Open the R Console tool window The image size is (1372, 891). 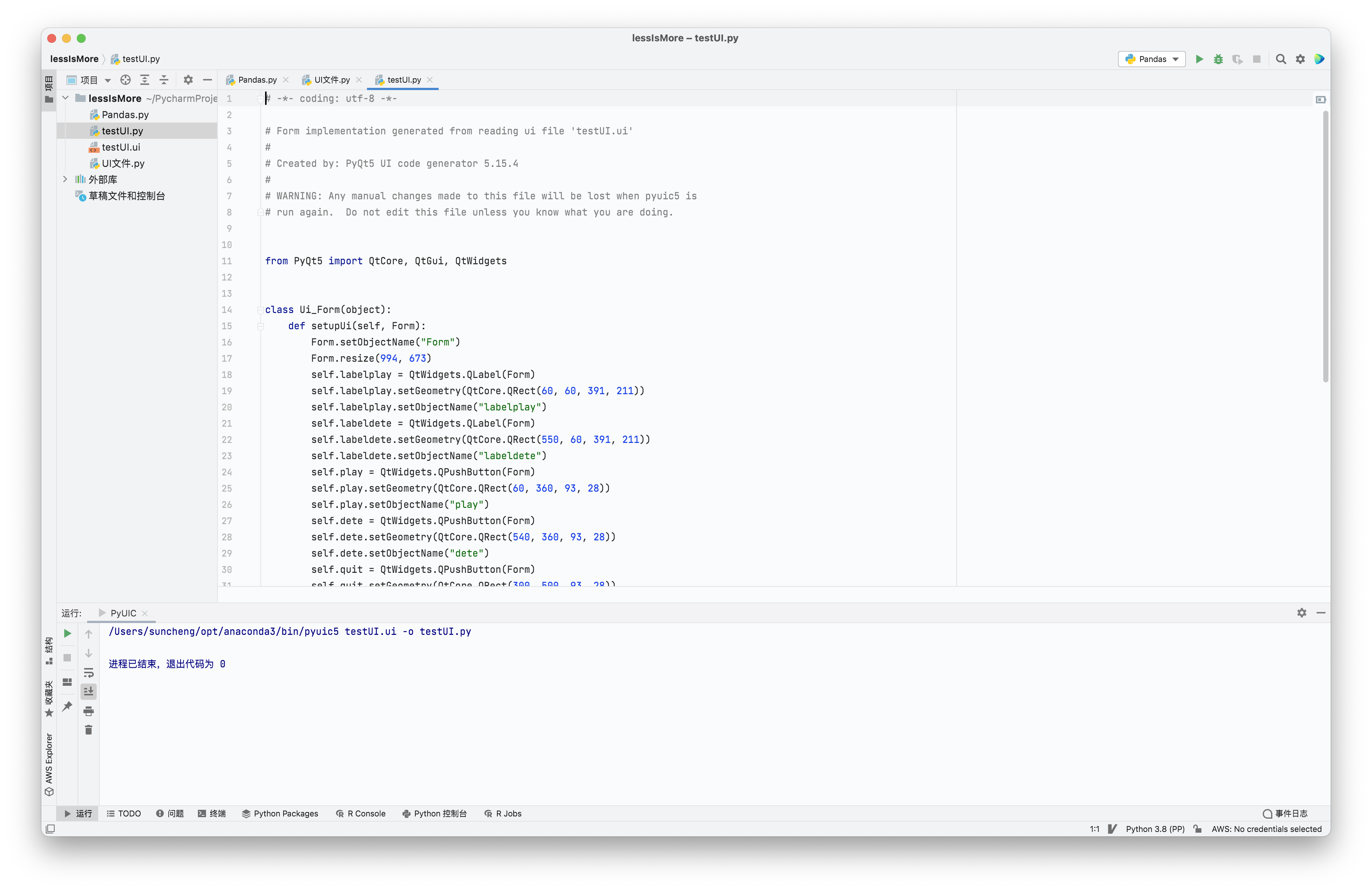tap(361, 813)
